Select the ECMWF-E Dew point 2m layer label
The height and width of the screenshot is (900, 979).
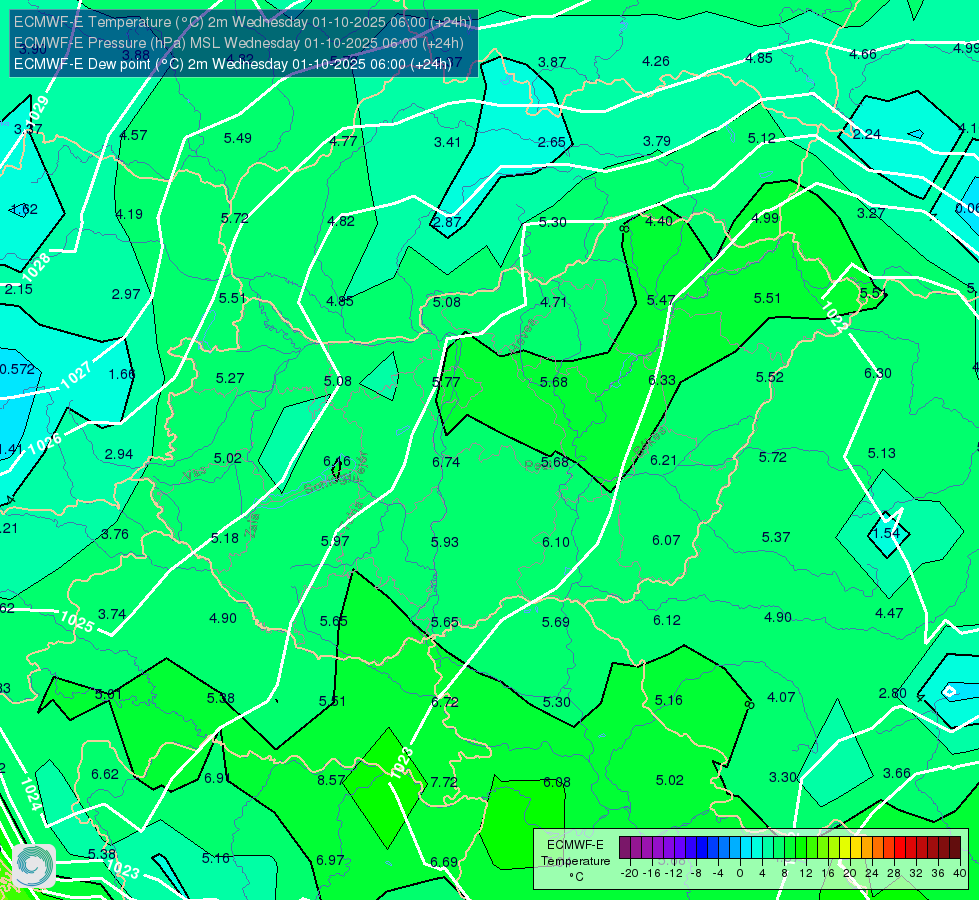(x=232, y=64)
